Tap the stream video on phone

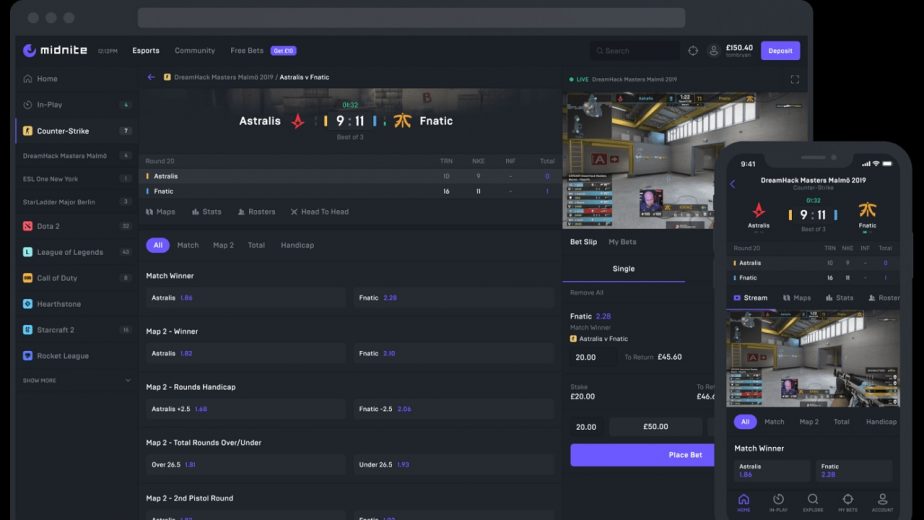(x=813, y=358)
